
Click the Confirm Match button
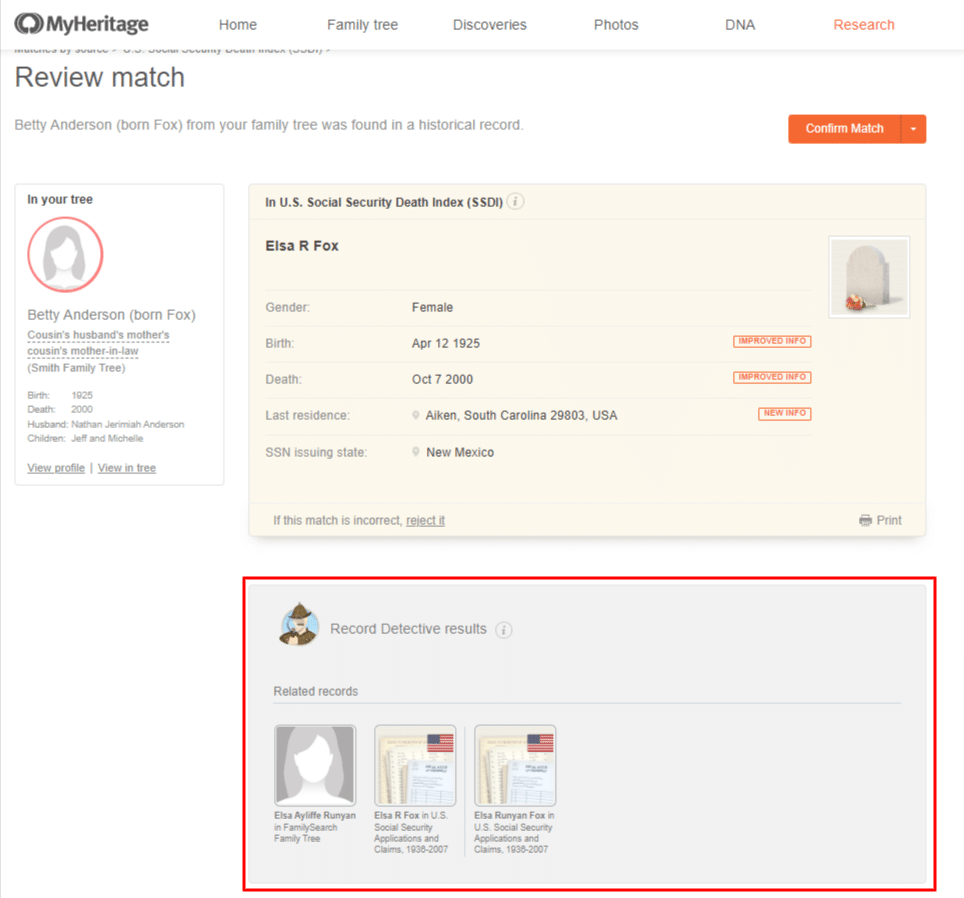tap(844, 128)
